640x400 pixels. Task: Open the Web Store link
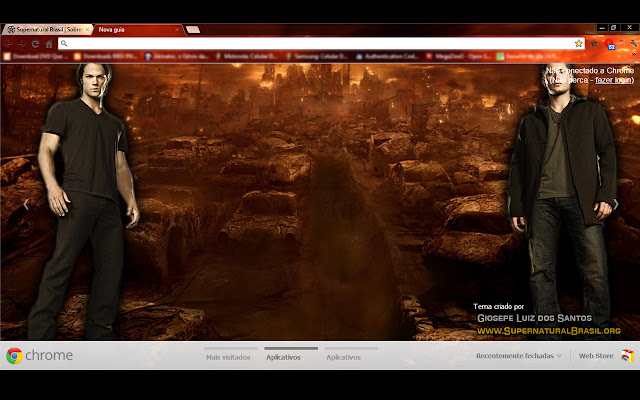(596, 356)
